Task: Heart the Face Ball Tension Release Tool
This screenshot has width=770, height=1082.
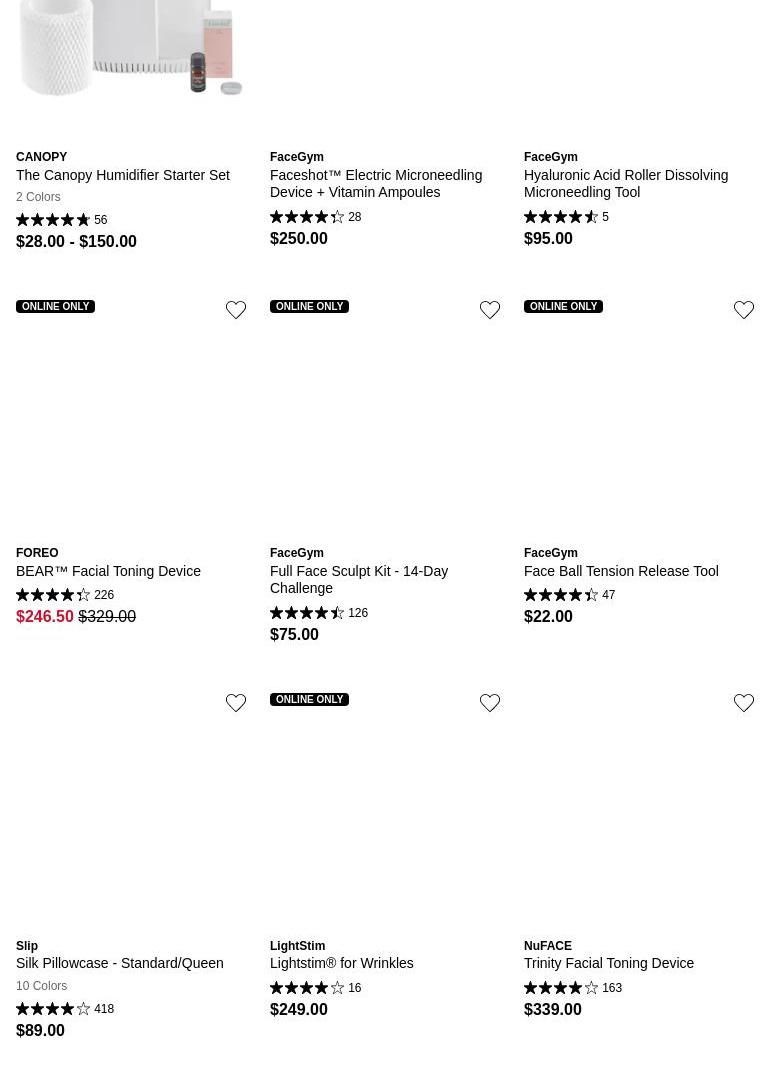Action: coord(744,310)
